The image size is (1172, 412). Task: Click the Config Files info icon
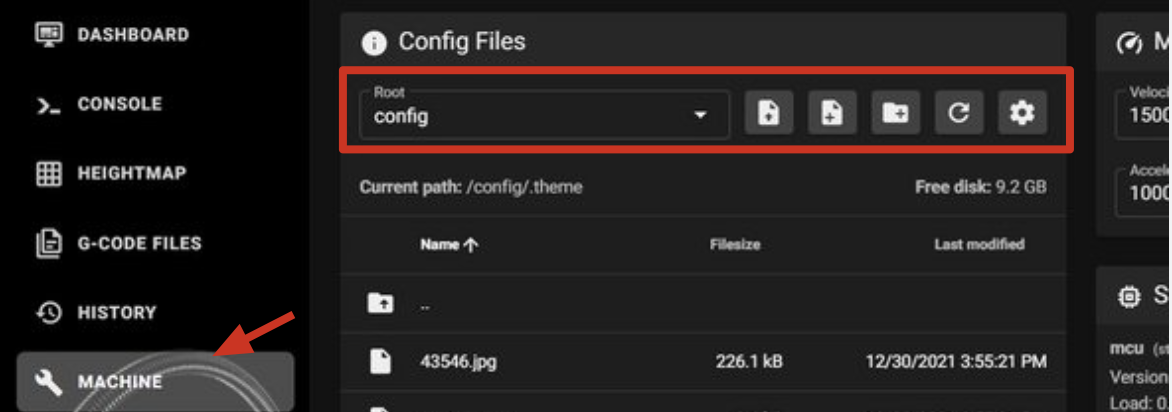[x=374, y=43]
